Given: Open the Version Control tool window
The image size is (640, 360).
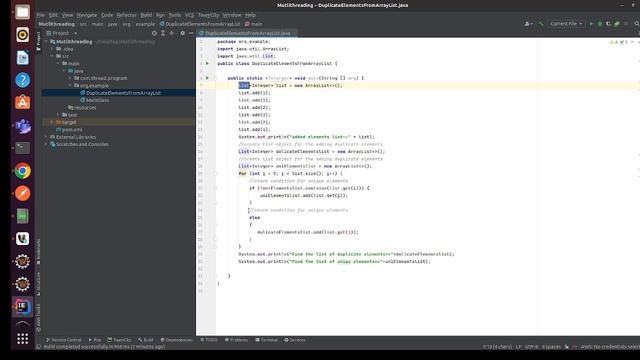Looking at the screenshot, I should 63,340.
